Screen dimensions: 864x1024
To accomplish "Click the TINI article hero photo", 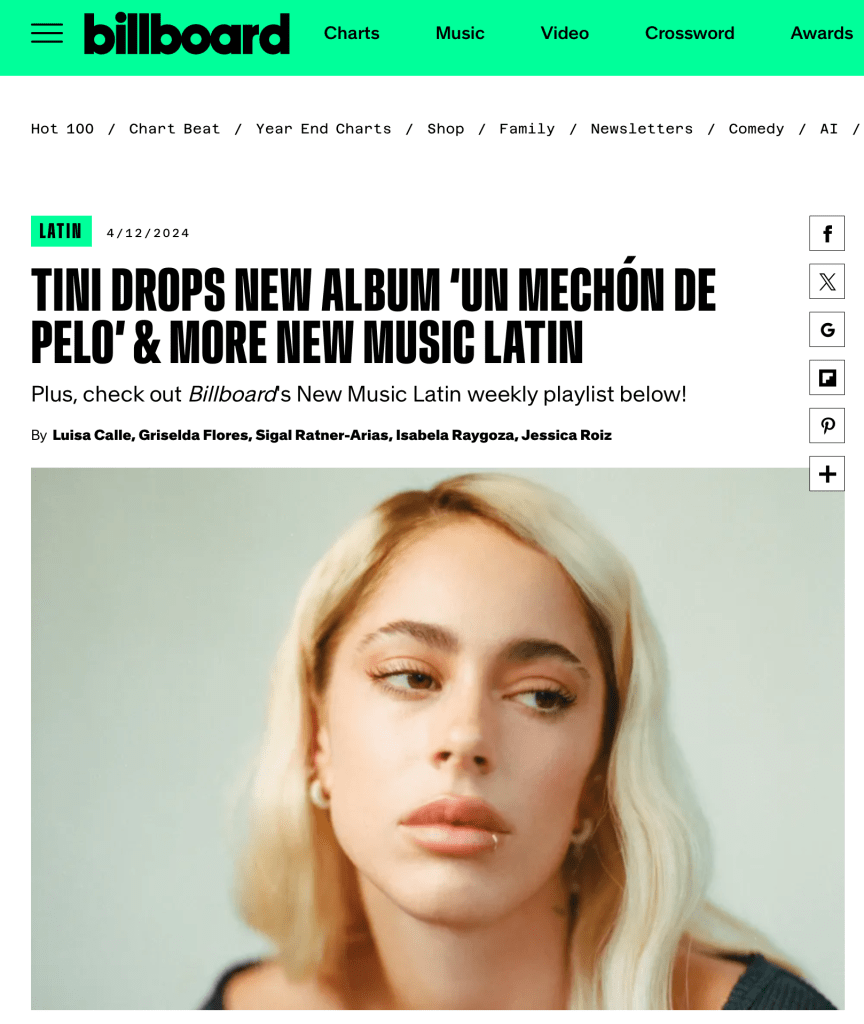I will pos(438,739).
